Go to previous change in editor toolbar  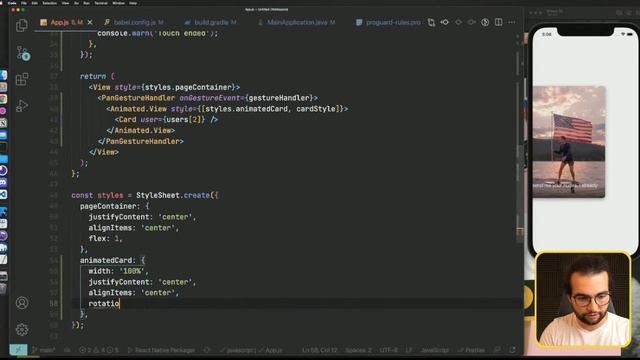click(458, 22)
